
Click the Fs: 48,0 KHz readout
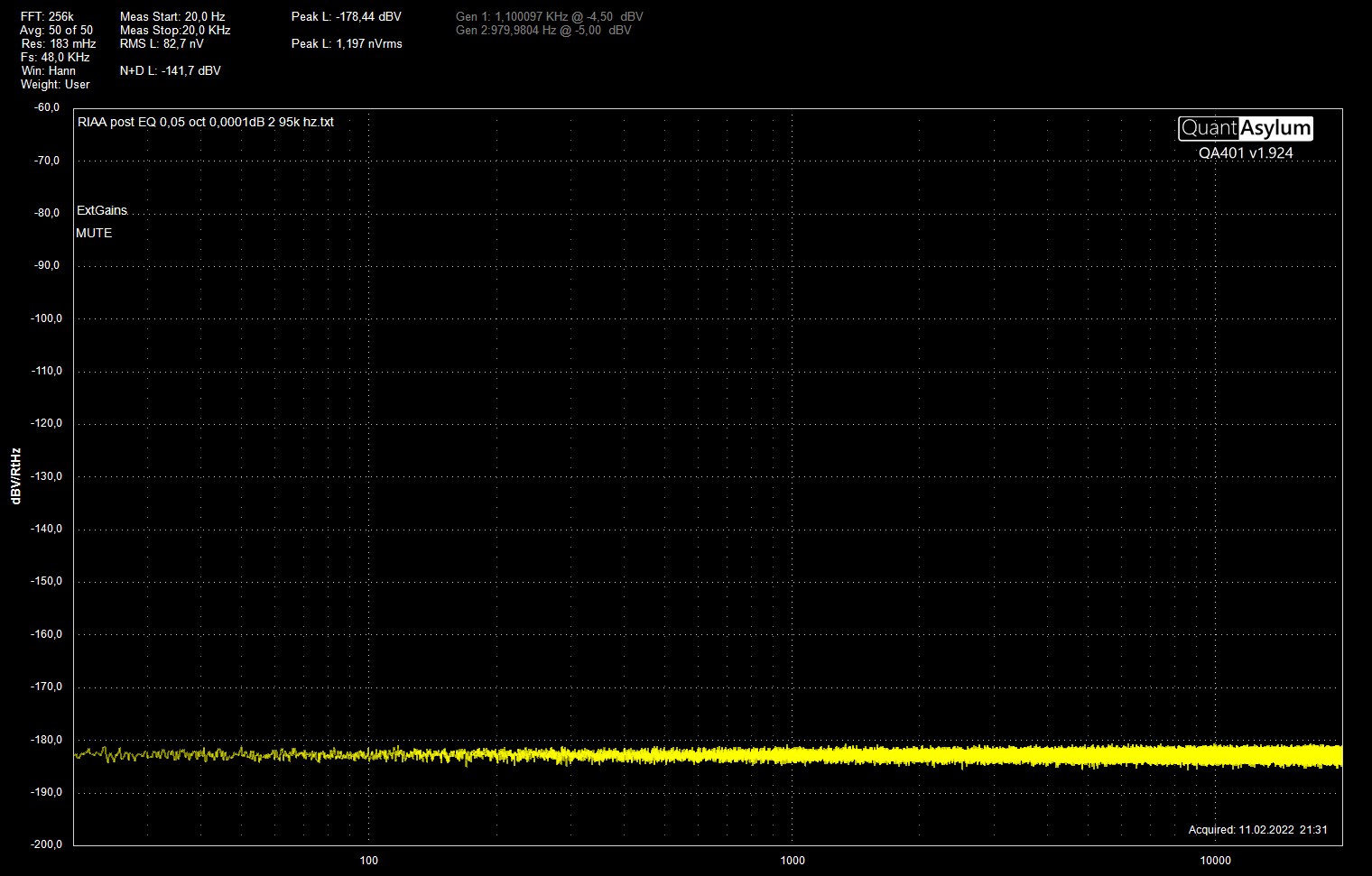pos(55,57)
